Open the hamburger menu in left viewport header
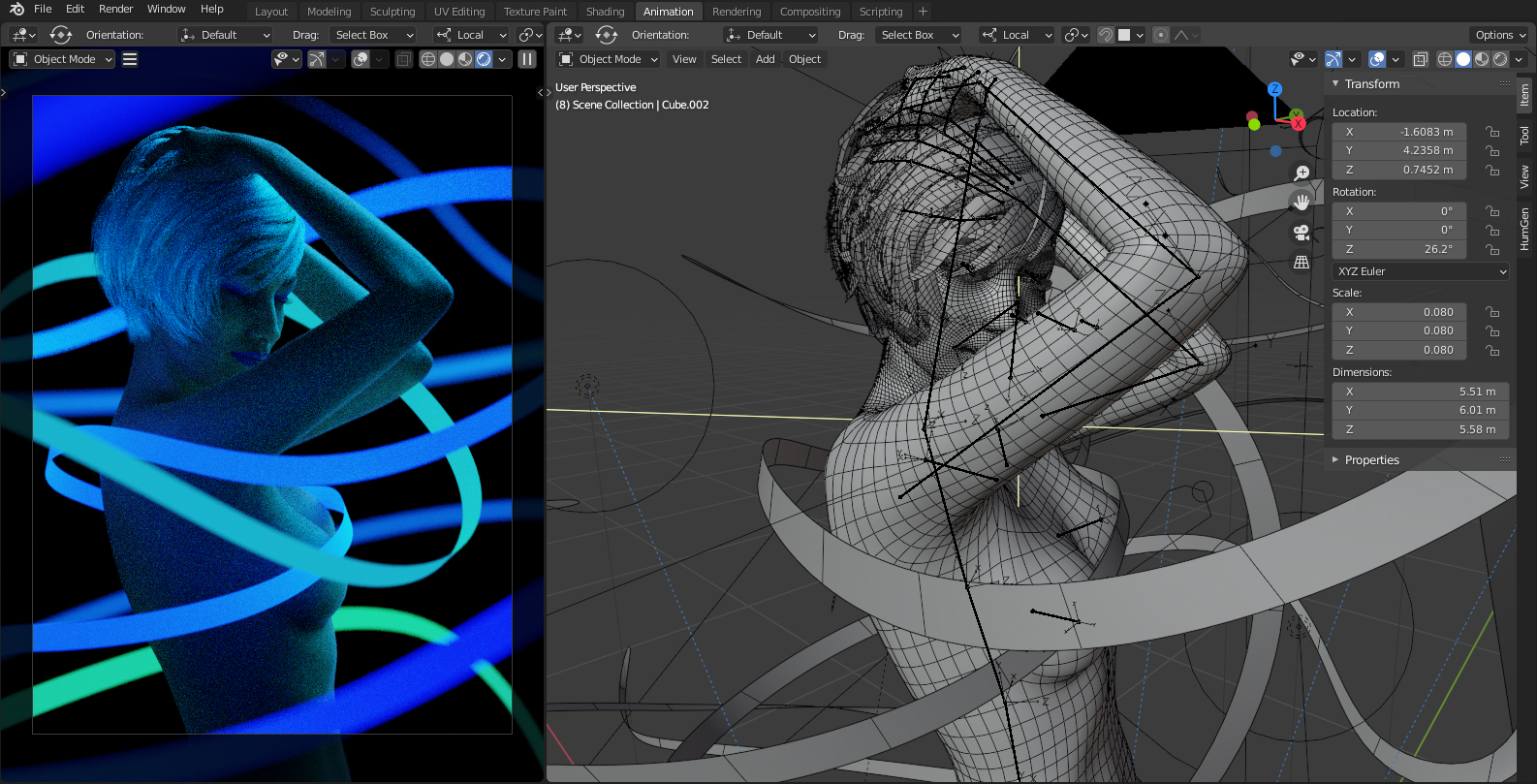This screenshot has height=784, width=1537. pos(130,59)
